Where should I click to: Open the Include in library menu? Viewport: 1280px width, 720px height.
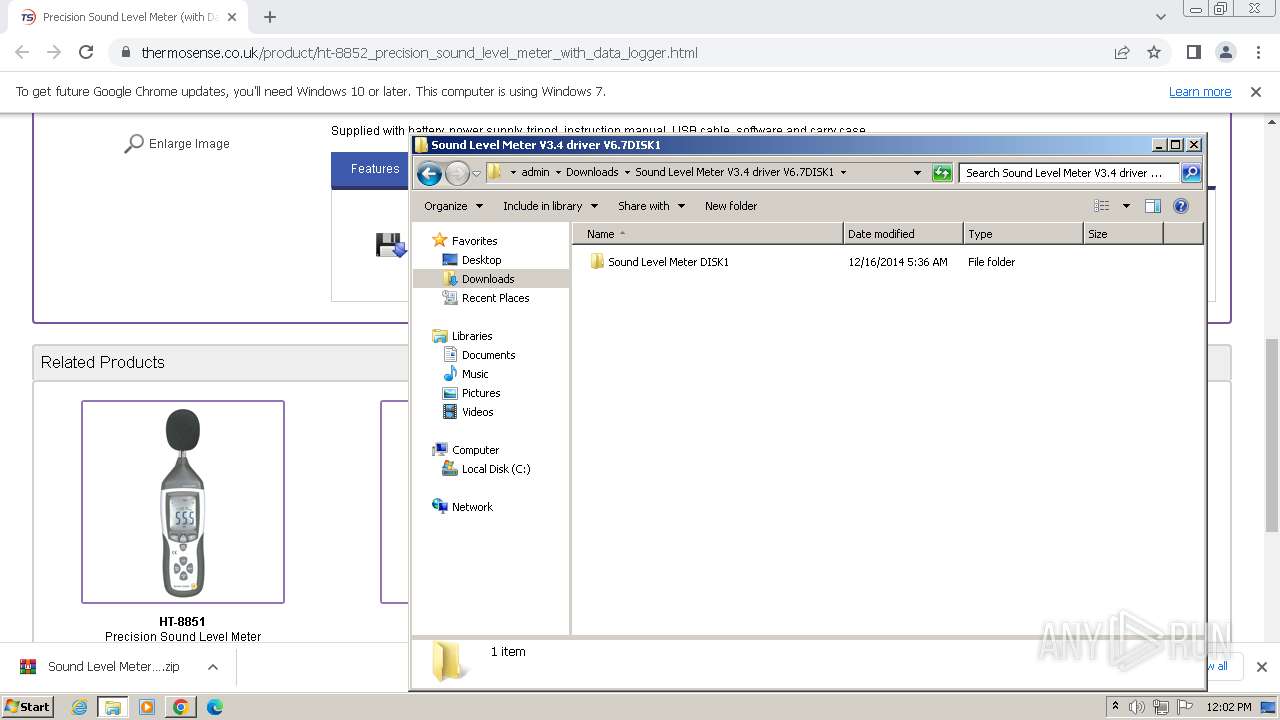tap(550, 206)
